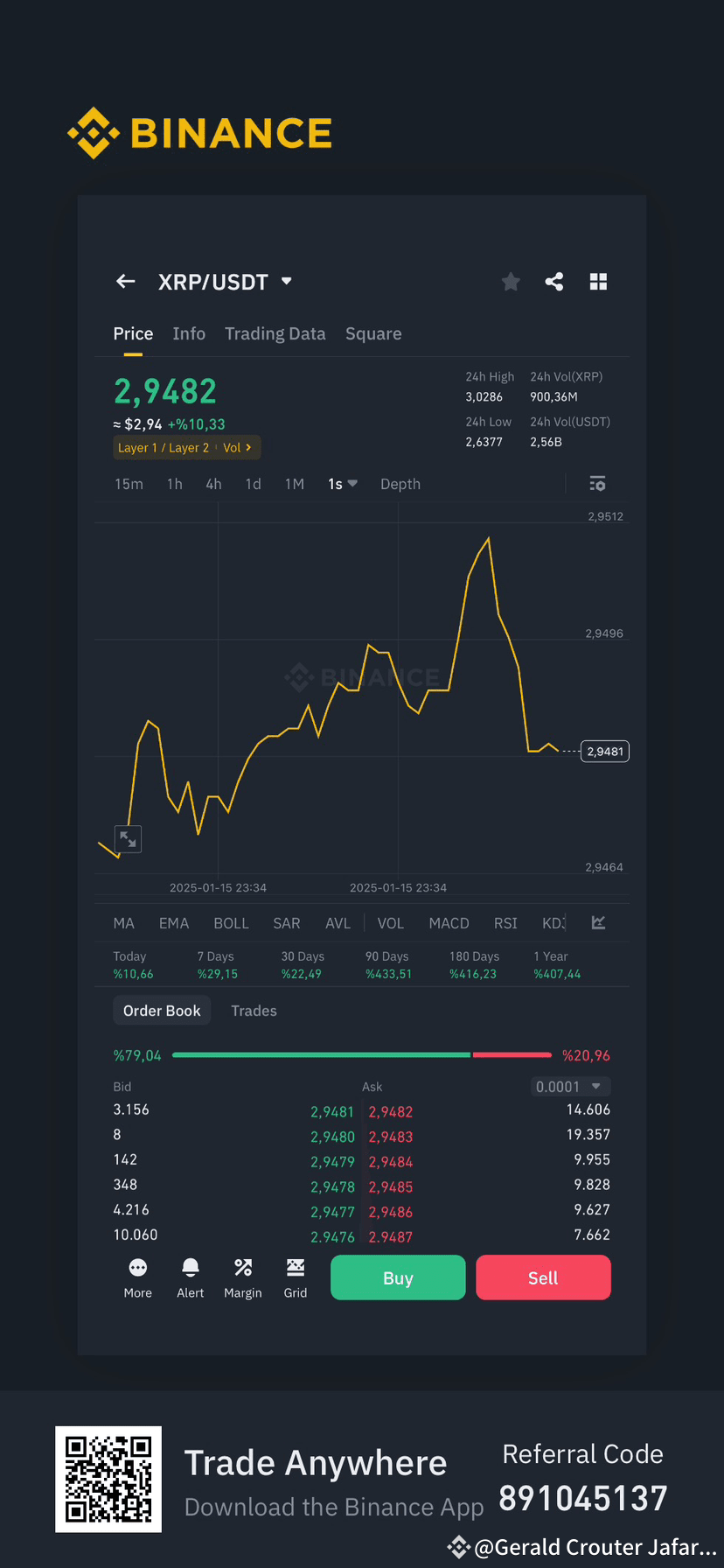724x1568 pixels.
Task: Toggle the KDJ indicator
Action: coord(554,923)
